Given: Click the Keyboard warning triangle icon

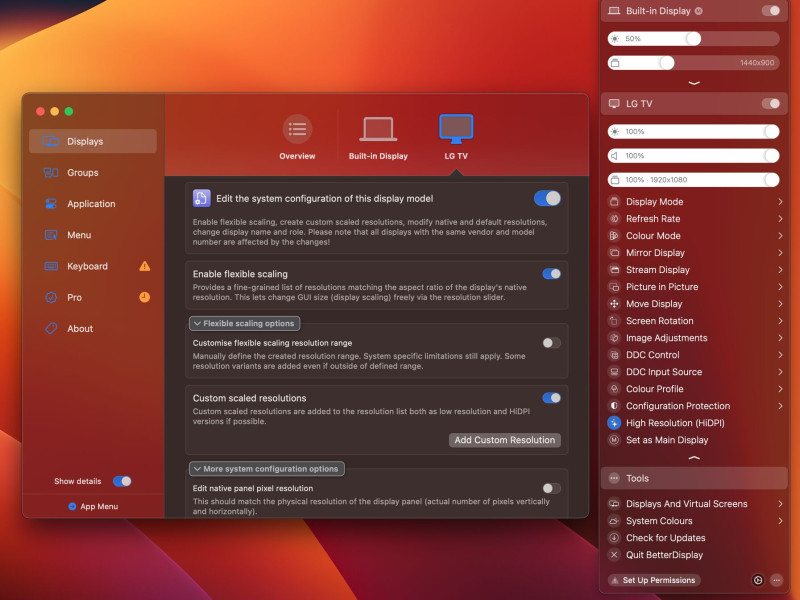Looking at the screenshot, I should click(145, 266).
